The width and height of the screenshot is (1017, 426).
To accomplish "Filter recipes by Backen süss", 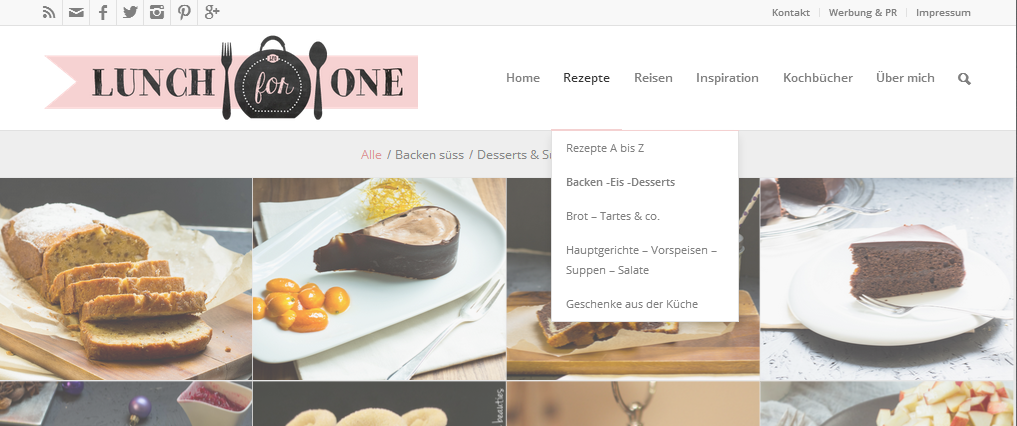I will coord(429,154).
